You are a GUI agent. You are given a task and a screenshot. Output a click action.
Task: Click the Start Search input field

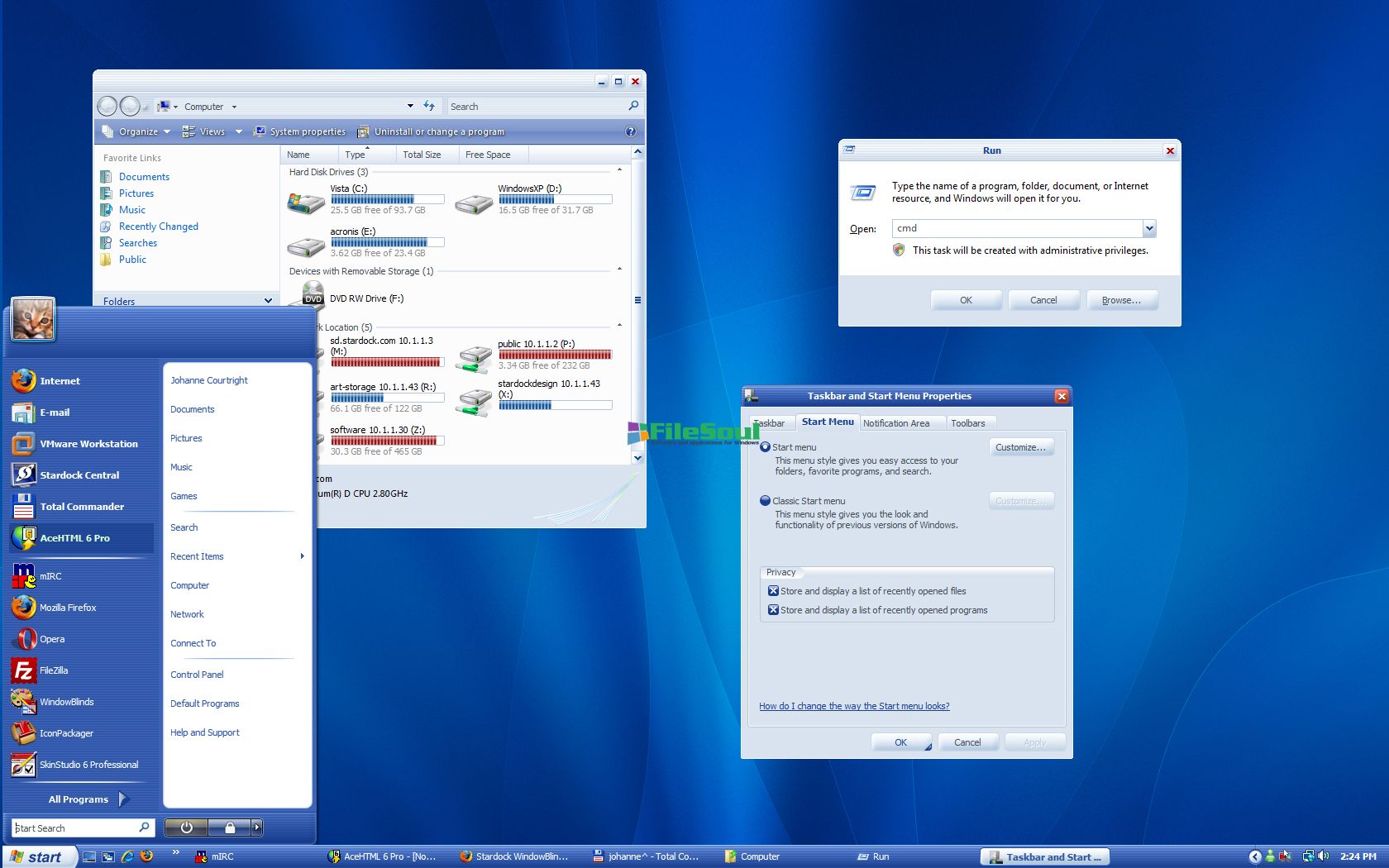(74, 827)
